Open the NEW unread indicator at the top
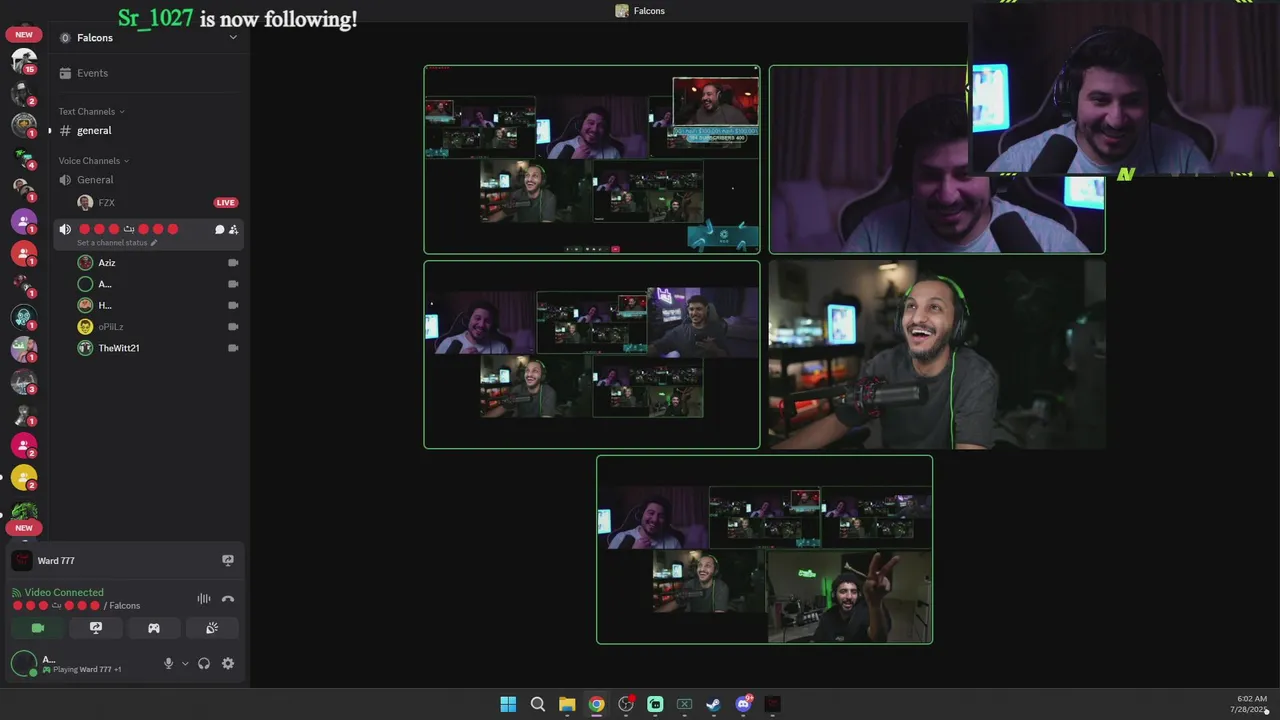Screen dimensions: 1280x720 [x=24, y=34]
